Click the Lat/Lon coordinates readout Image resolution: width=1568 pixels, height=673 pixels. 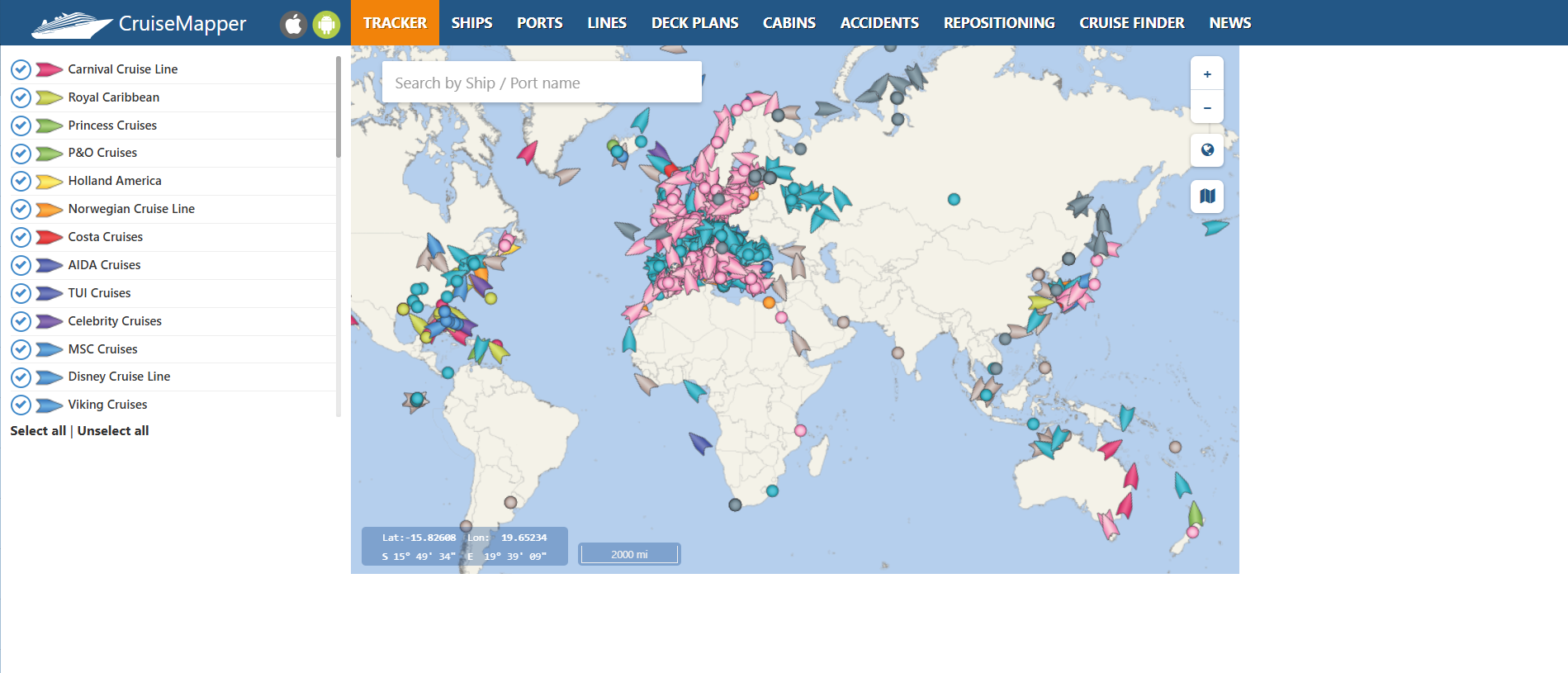(465, 547)
